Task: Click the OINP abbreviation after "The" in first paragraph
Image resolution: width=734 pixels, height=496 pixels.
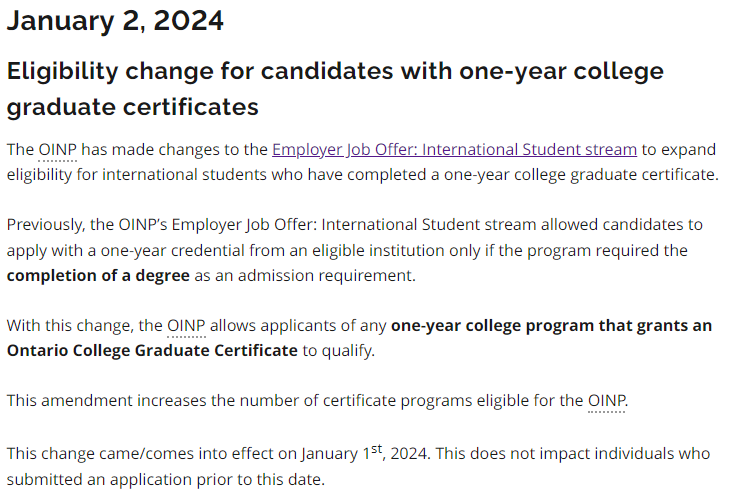Action: (x=58, y=150)
